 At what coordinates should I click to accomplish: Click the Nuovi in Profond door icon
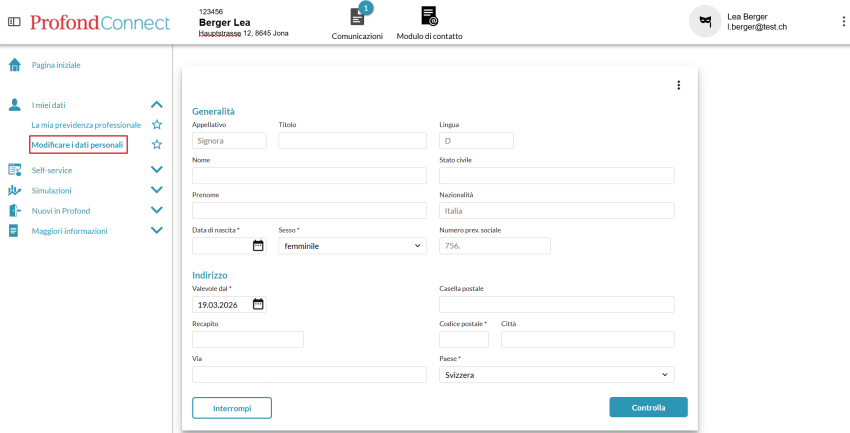click(15, 210)
